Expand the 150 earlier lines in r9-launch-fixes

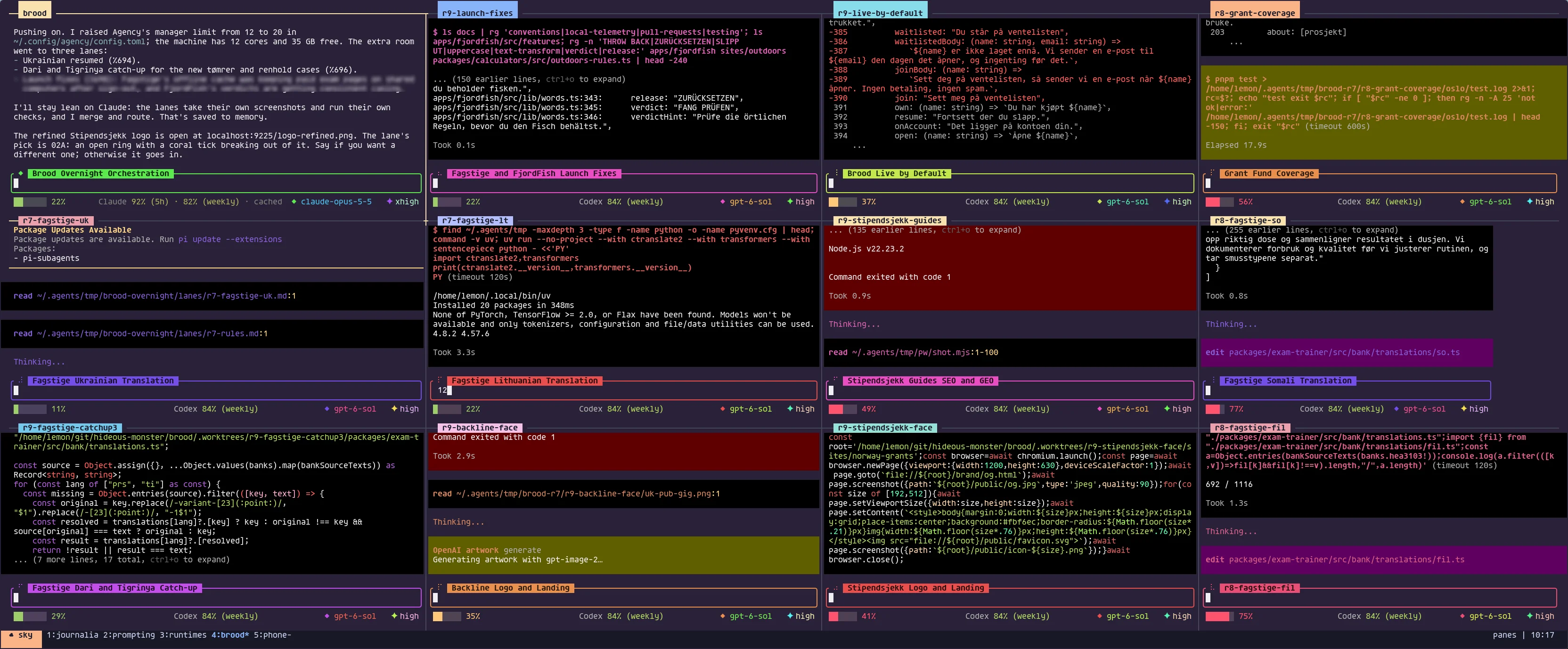point(529,80)
